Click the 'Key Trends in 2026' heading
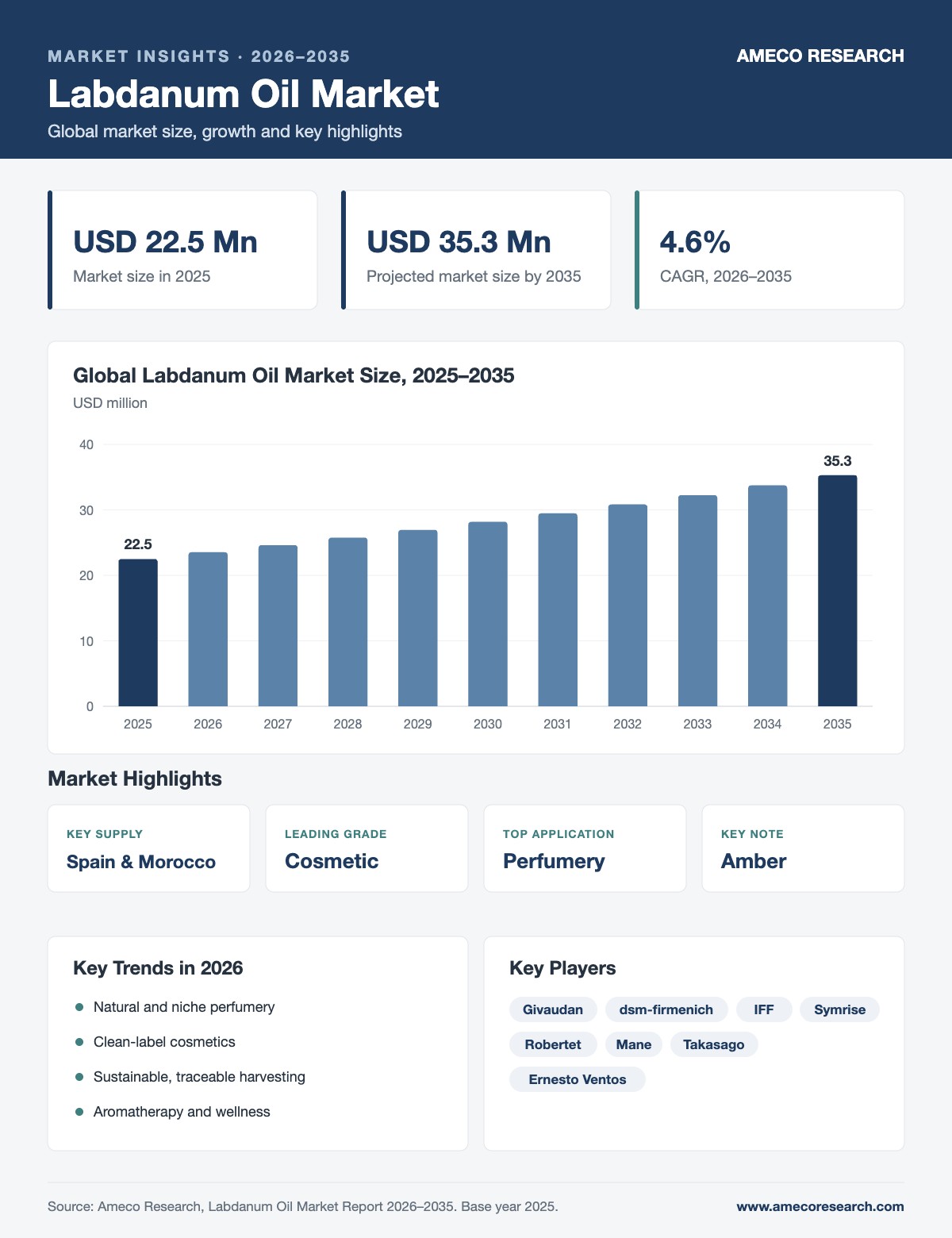This screenshot has height=1238, width=952. pyautogui.click(x=158, y=968)
